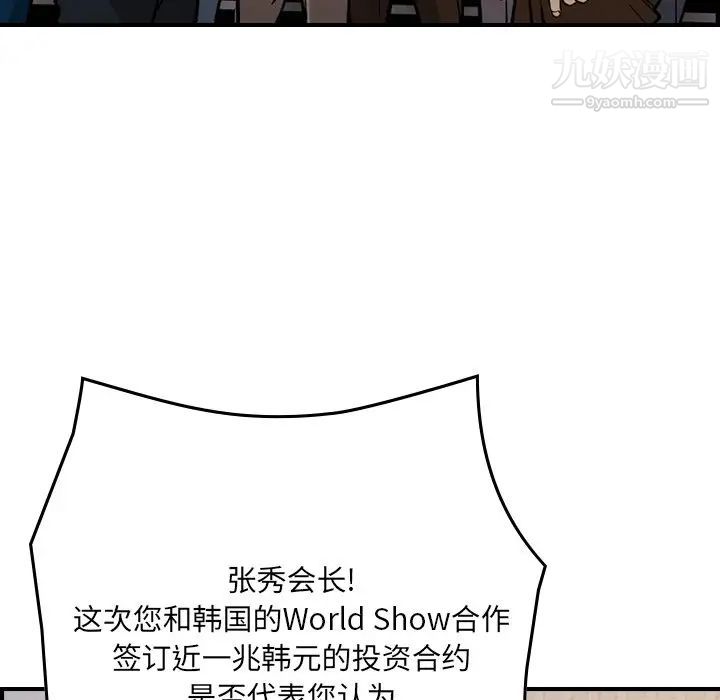Click the 九妖漫画 watermark logo

coord(629,72)
